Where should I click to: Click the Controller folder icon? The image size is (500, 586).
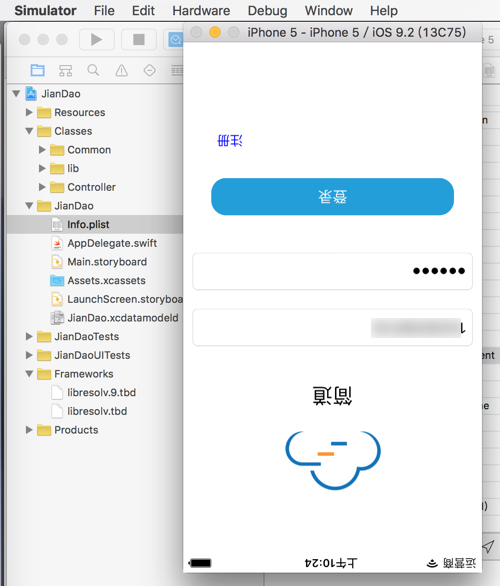[57, 187]
